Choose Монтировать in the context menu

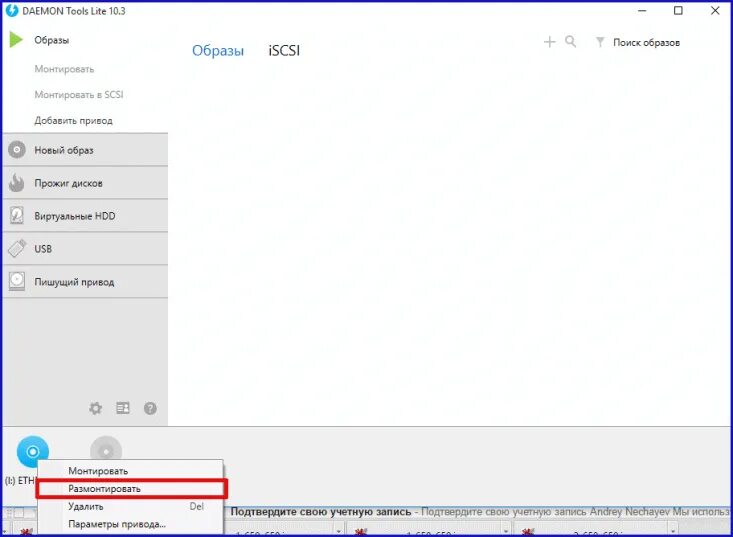[x=130, y=471]
